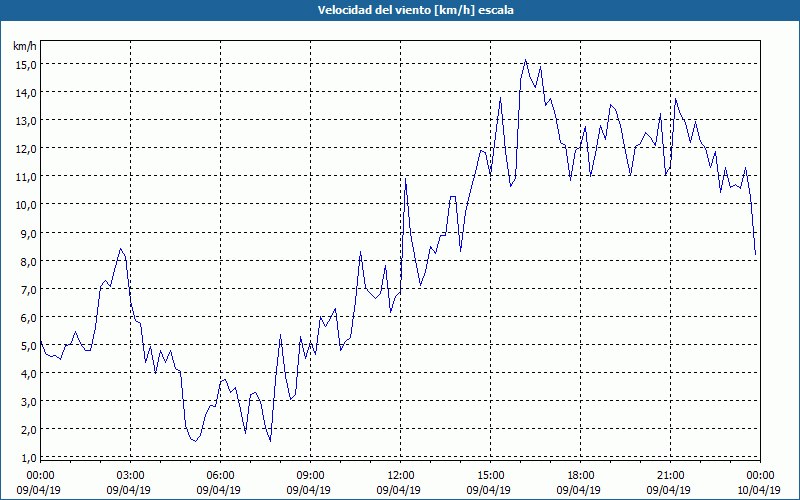
Task: Pick the "3,0" y-axis value
Action: click(29, 402)
